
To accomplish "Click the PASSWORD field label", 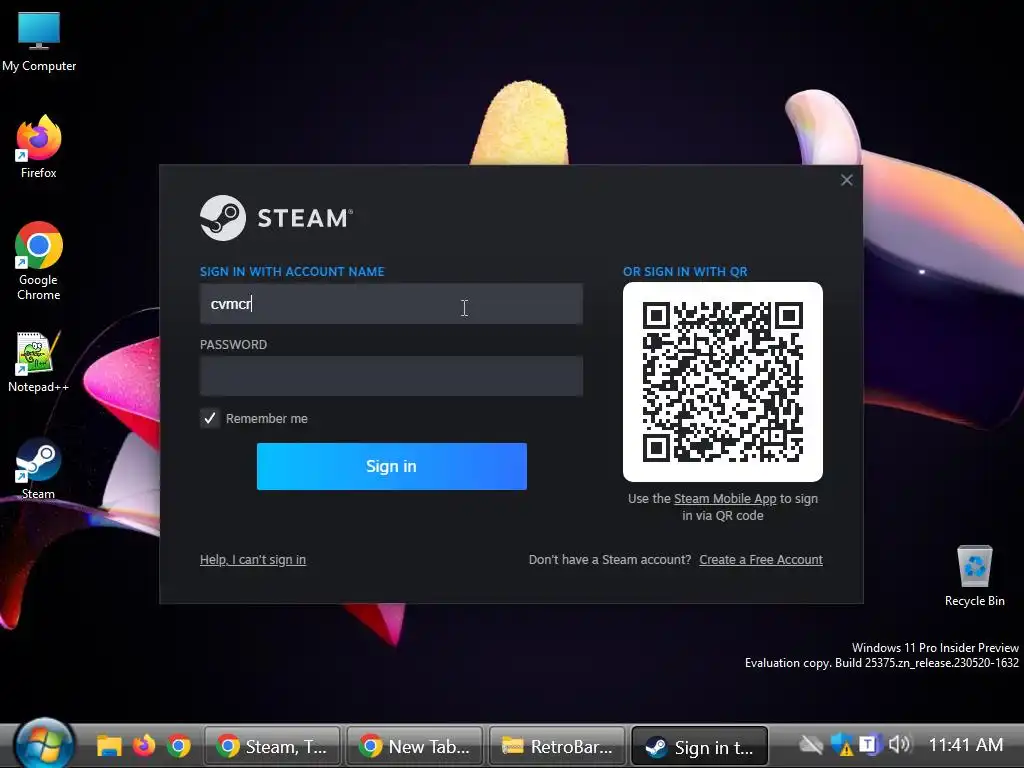I will pyautogui.click(x=233, y=345).
